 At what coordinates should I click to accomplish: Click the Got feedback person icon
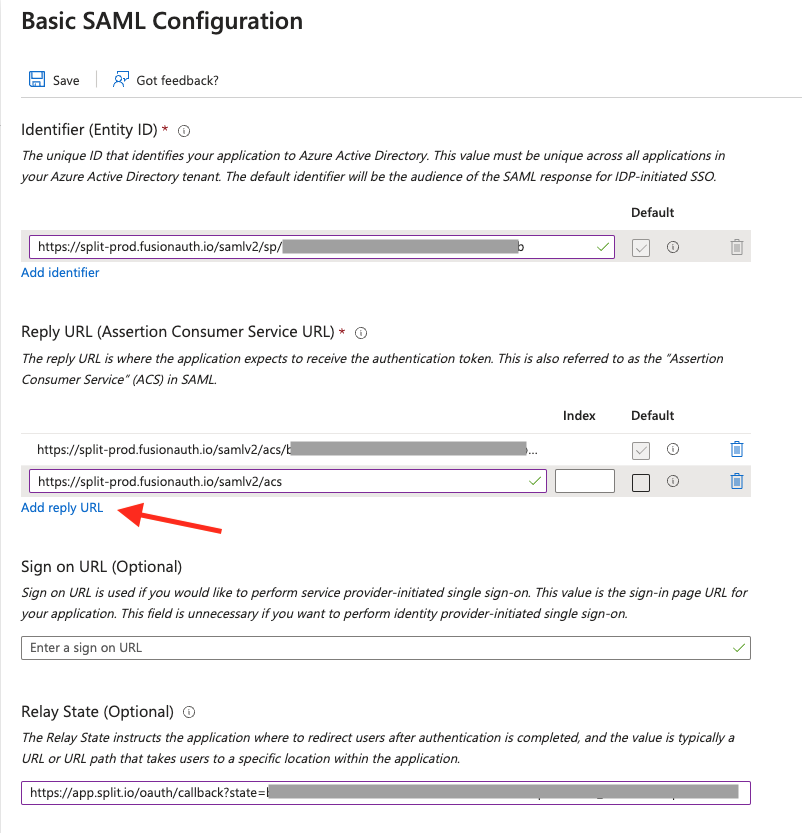121,80
